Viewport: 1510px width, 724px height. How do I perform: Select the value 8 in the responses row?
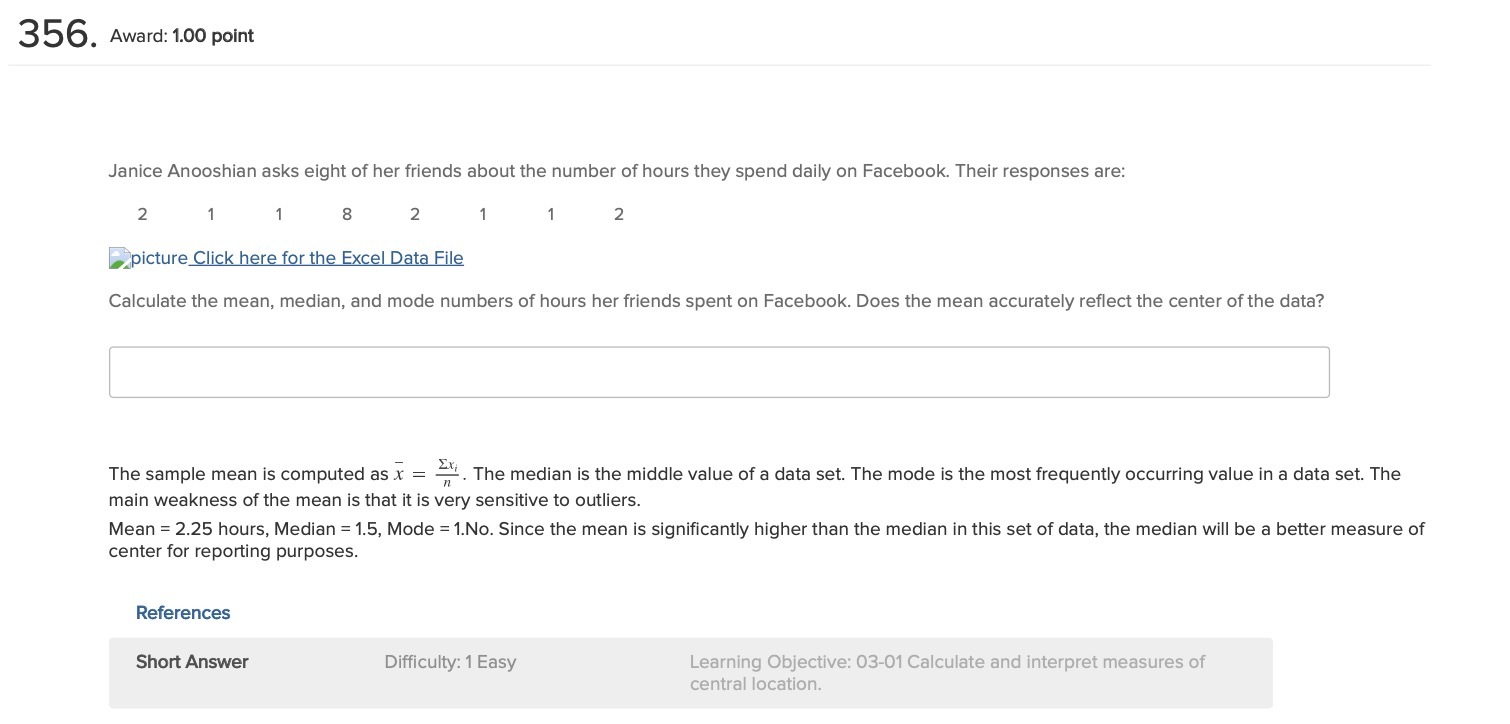346,214
